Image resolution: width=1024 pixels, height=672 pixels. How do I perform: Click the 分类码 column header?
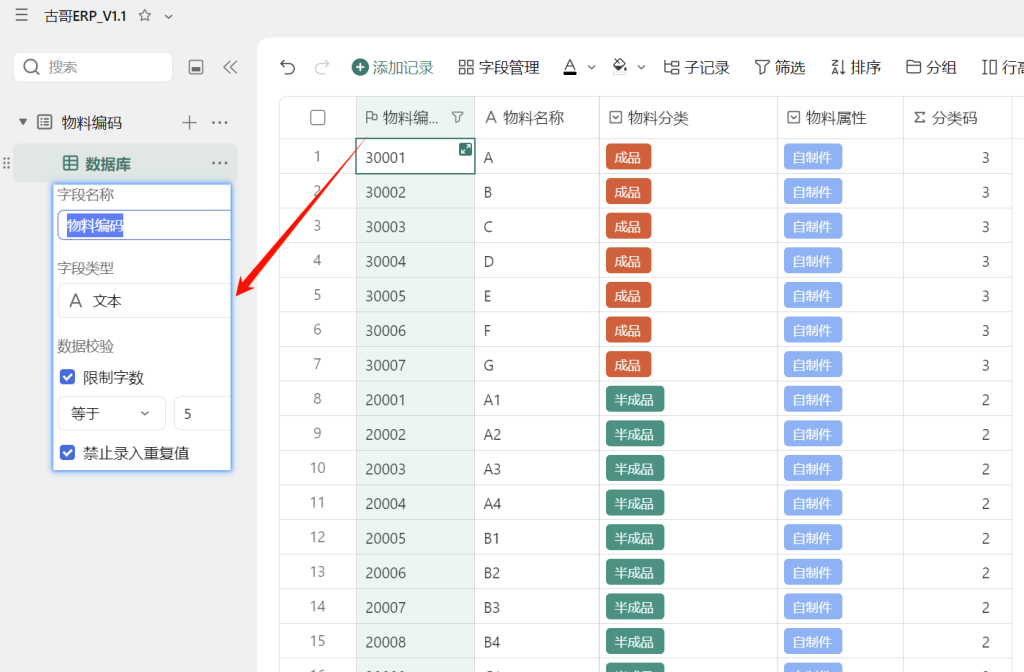[957, 118]
